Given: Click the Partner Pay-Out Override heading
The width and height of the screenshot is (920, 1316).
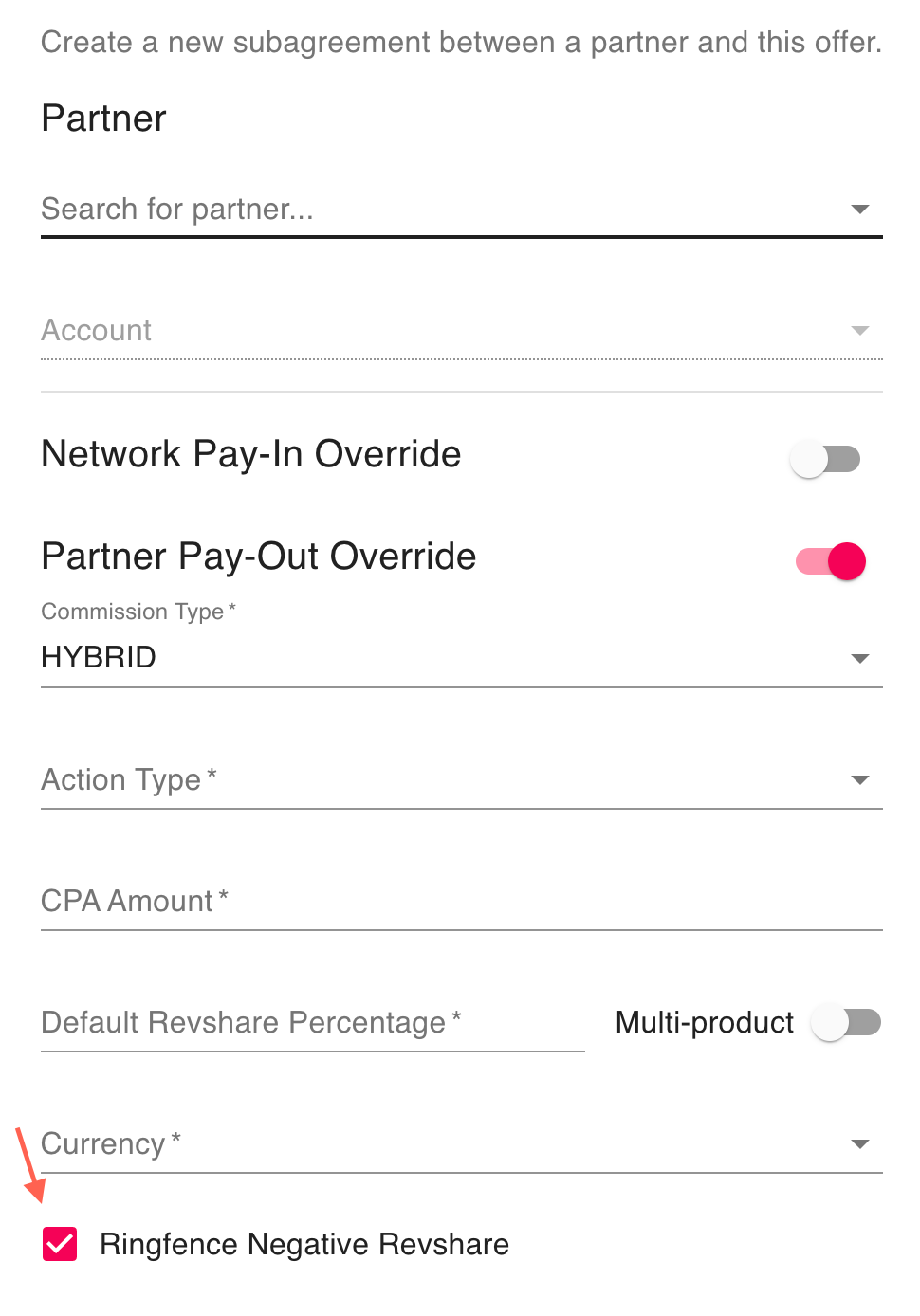Looking at the screenshot, I should click(258, 557).
